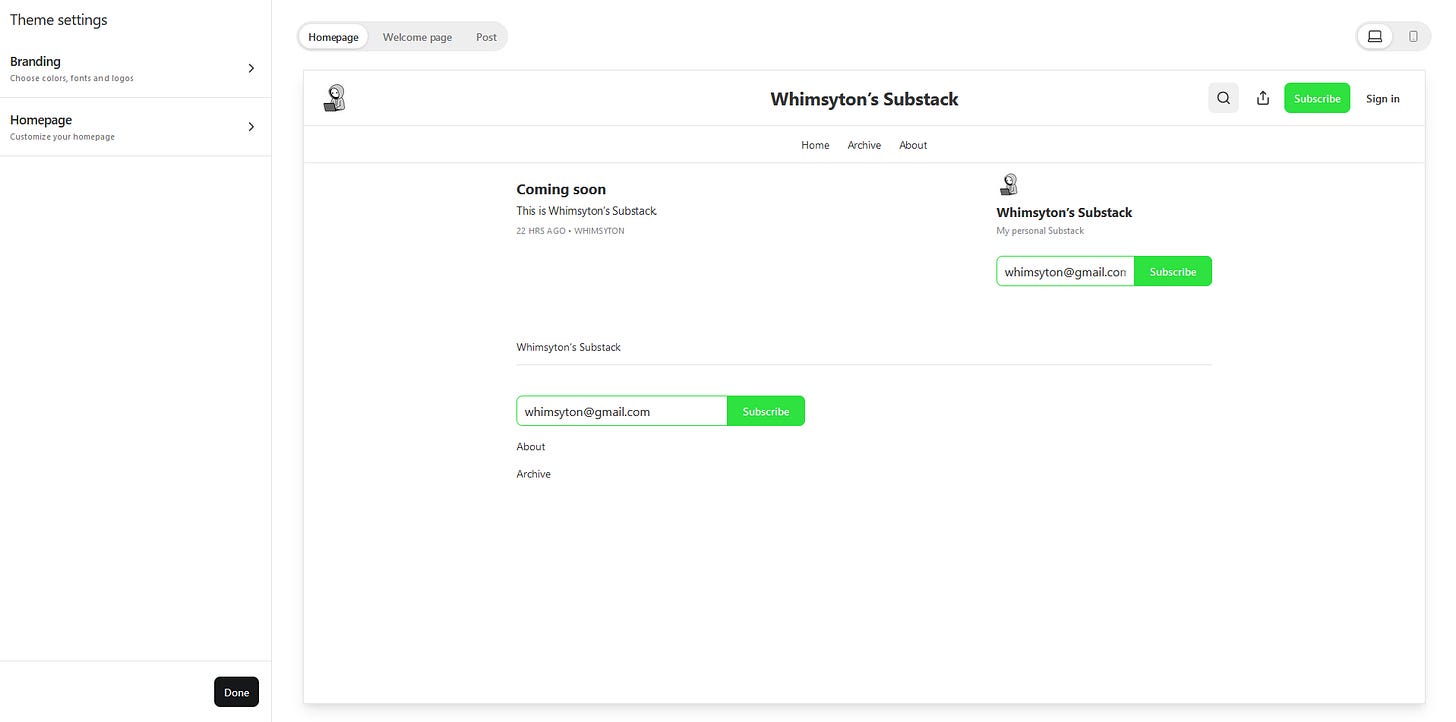The width and height of the screenshot is (1456, 722).
Task: Click the header Subscribe button
Action: click(x=1317, y=98)
